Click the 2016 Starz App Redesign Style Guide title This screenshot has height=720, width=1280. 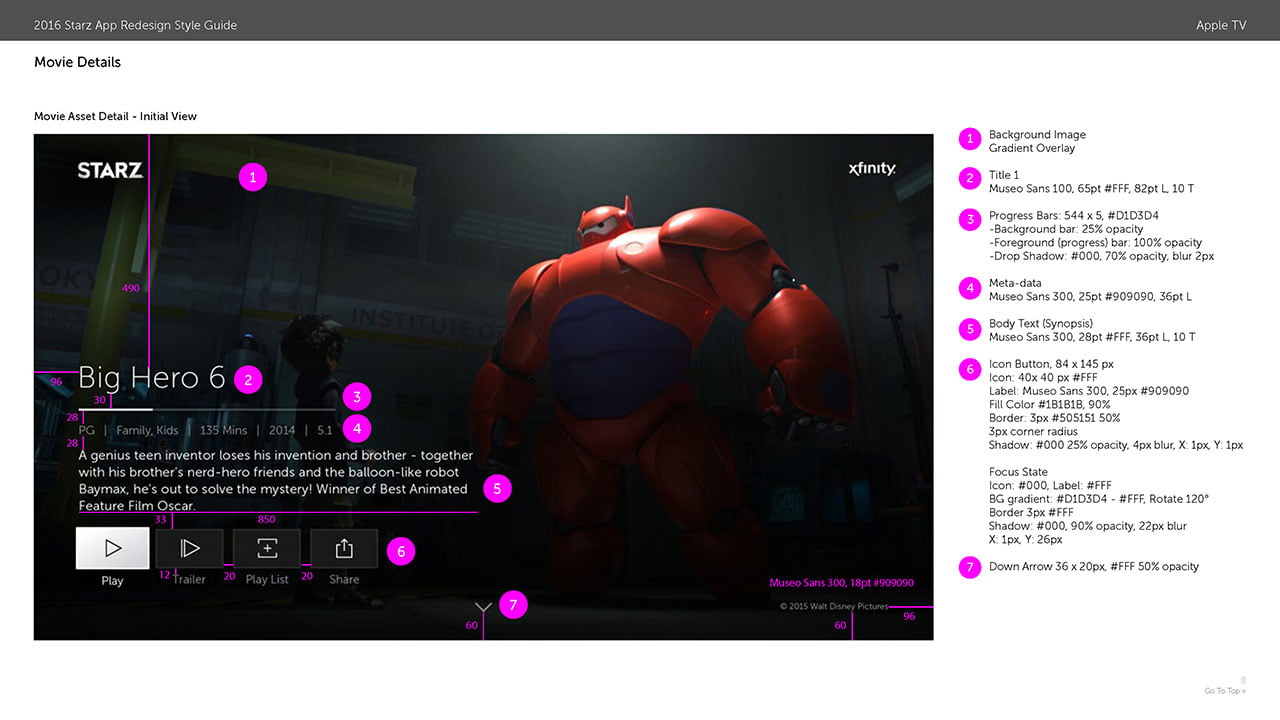(135, 25)
